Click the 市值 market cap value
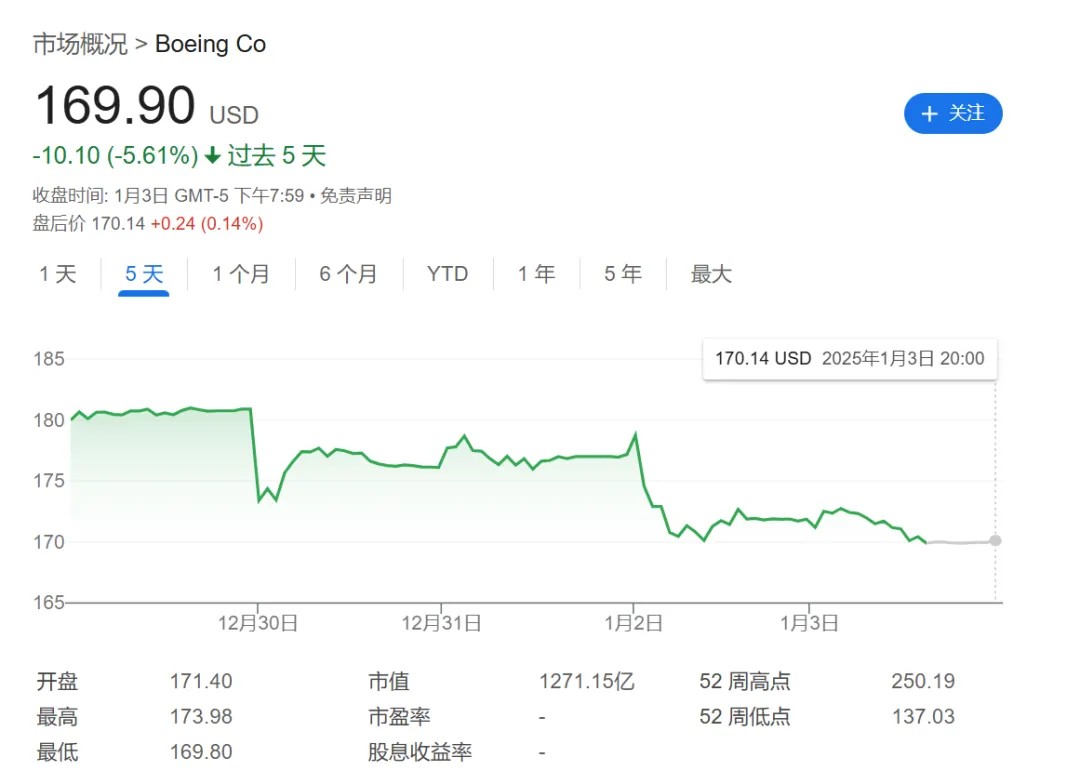This screenshot has width=1080, height=784. coord(587,681)
